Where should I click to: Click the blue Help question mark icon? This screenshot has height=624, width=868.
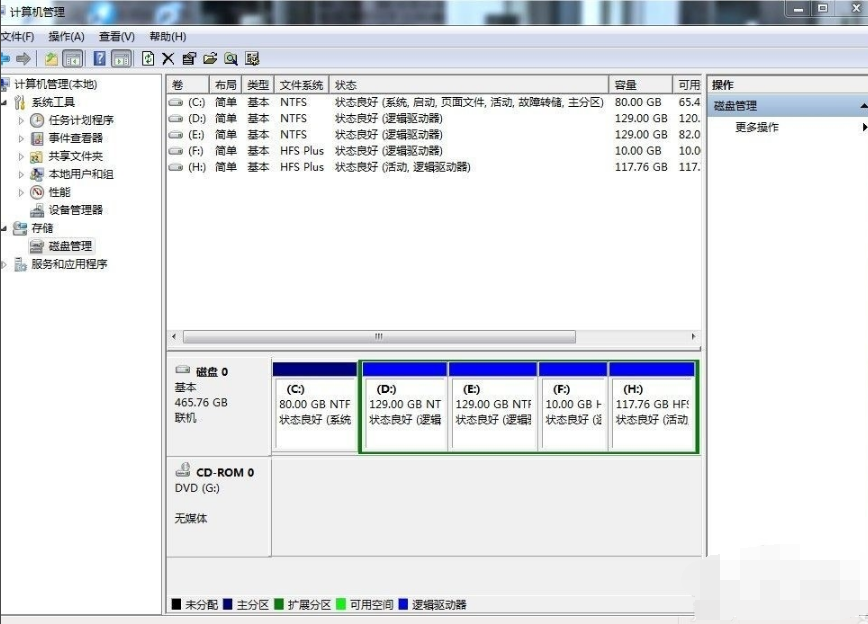tap(99, 59)
